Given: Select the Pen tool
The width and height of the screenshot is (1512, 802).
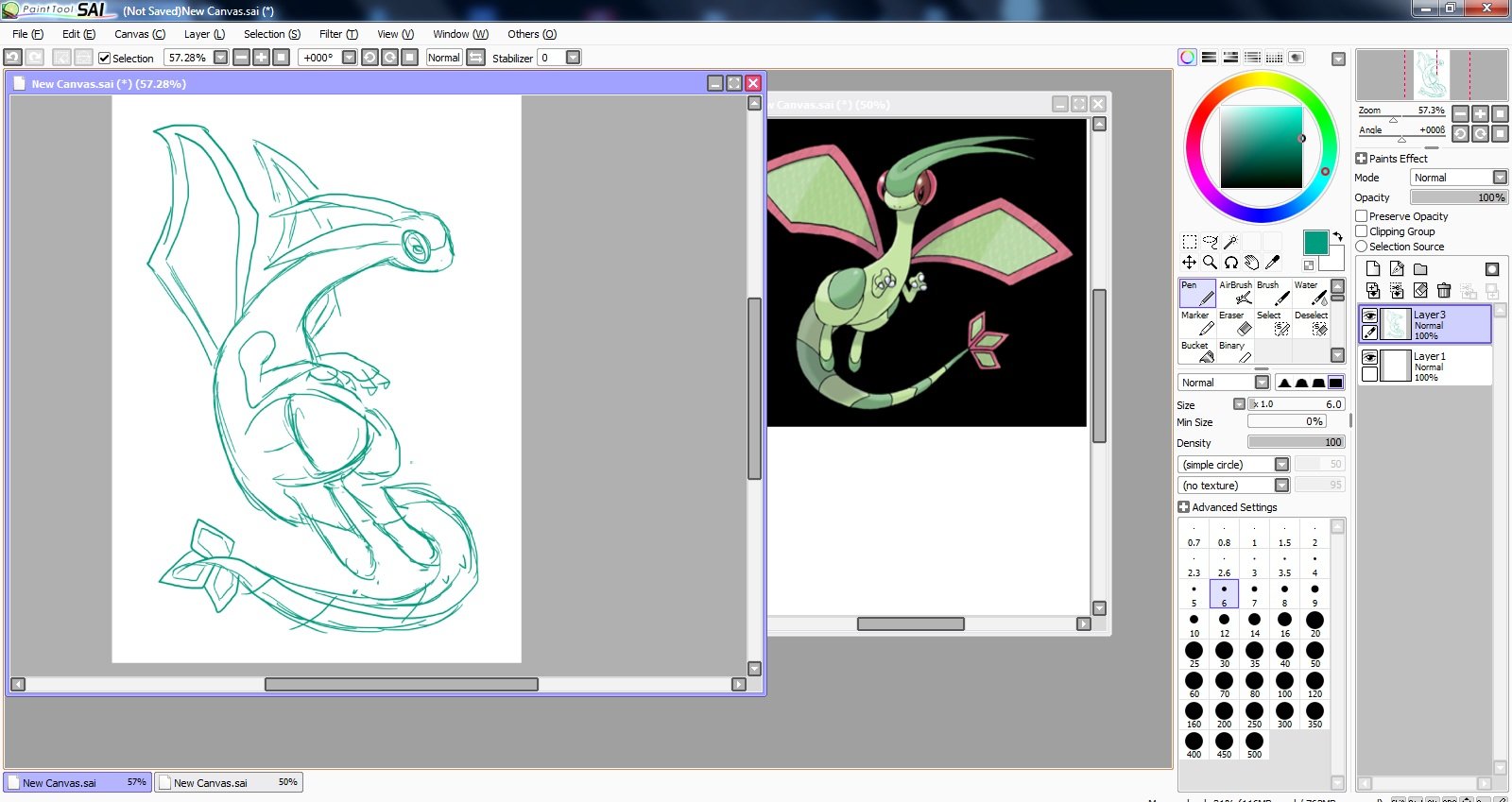Looking at the screenshot, I should 1196,293.
